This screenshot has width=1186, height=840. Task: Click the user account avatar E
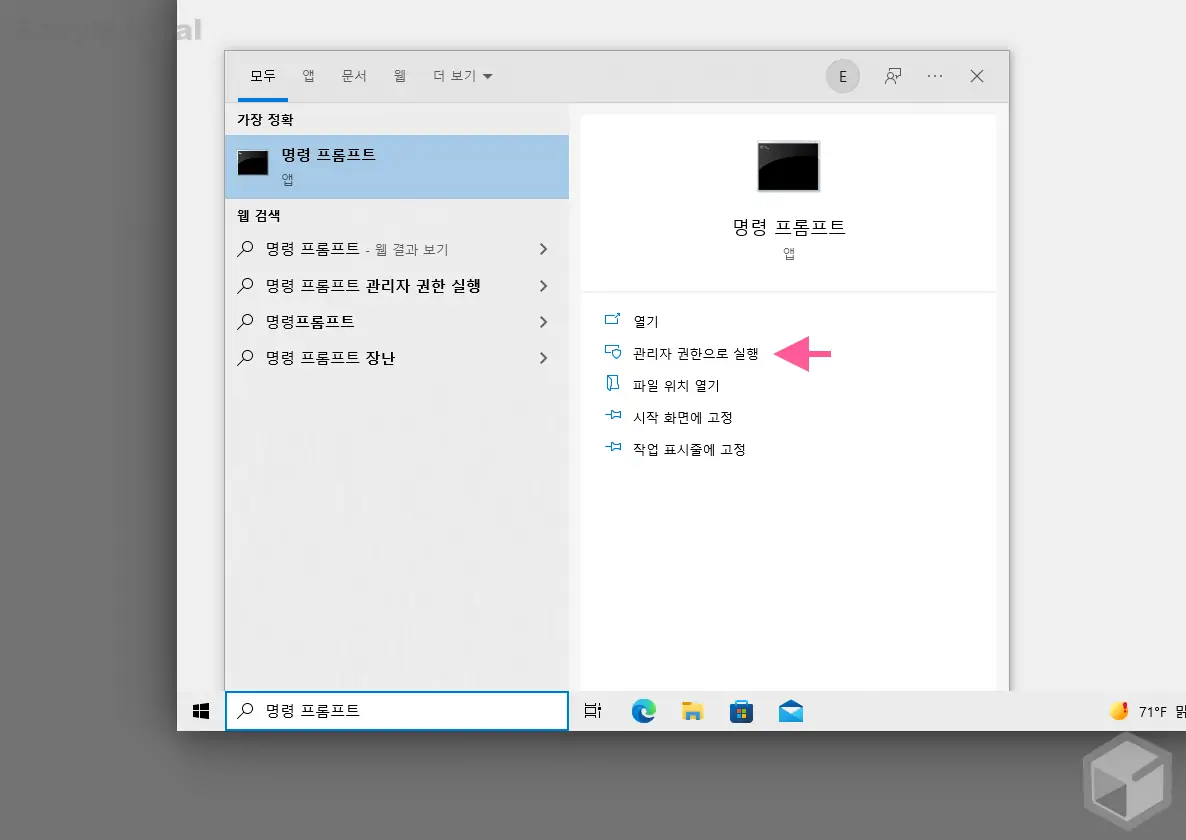842,76
